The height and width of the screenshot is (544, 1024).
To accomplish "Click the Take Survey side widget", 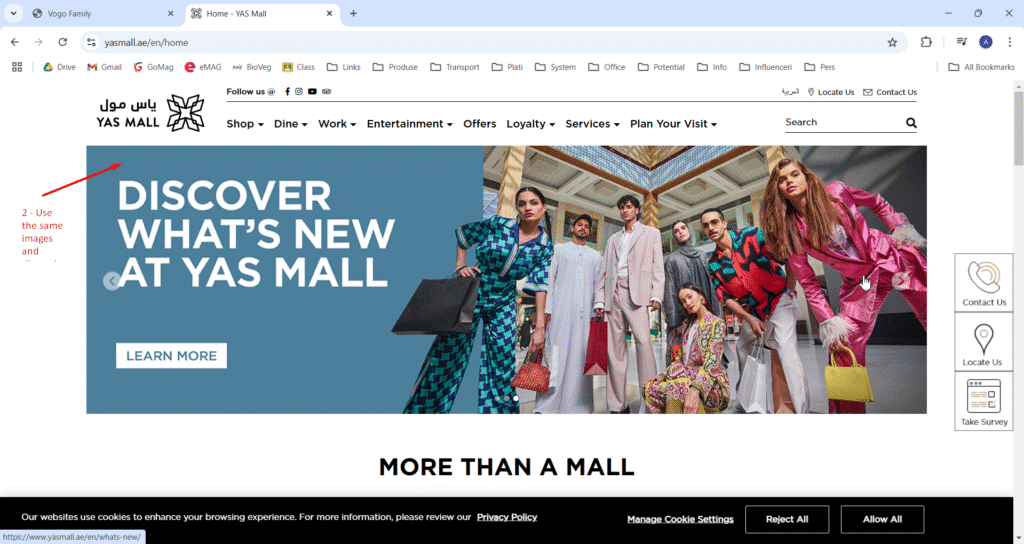I will click(984, 402).
